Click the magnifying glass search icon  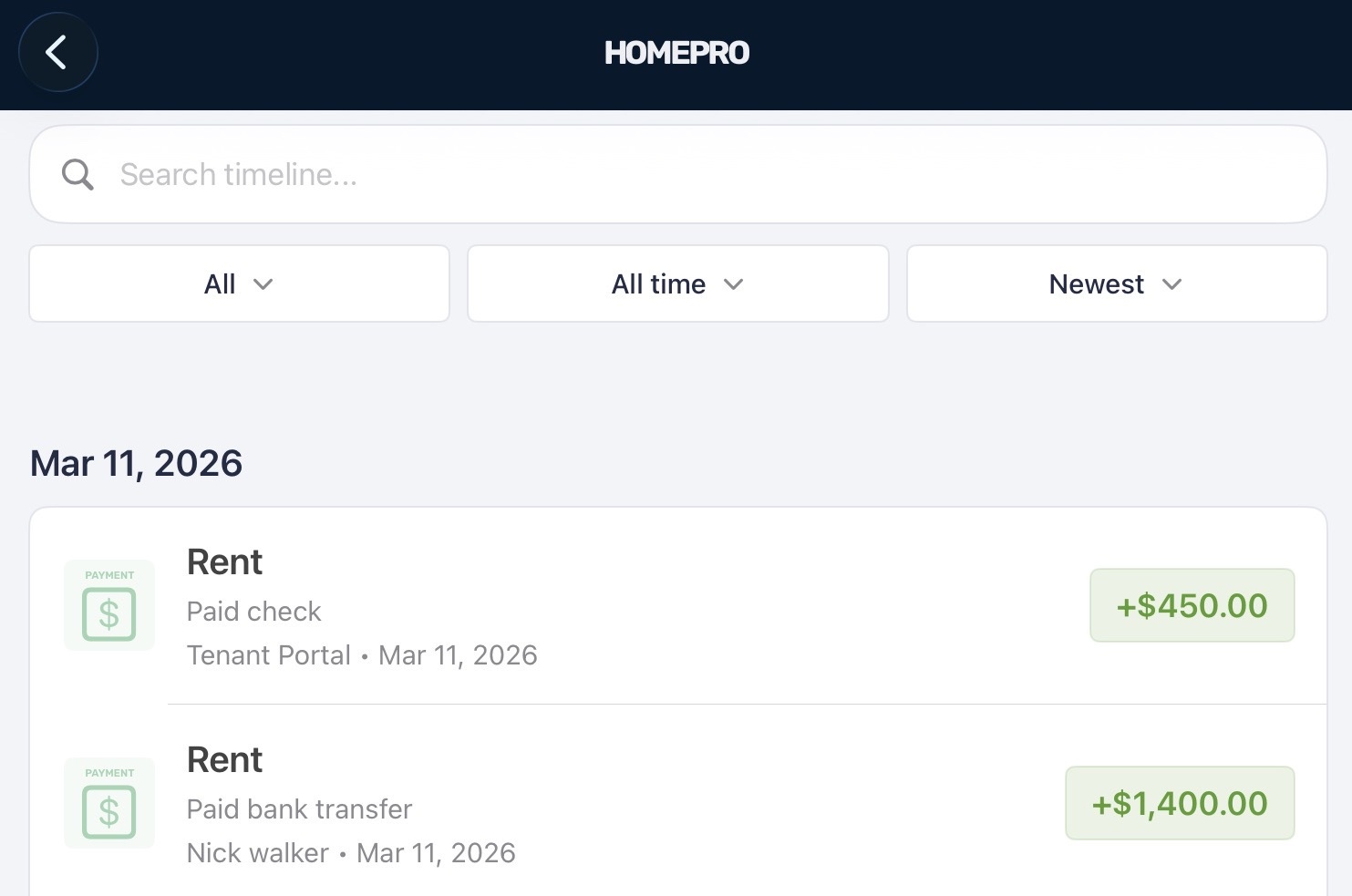pyautogui.click(x=77, y=174)
